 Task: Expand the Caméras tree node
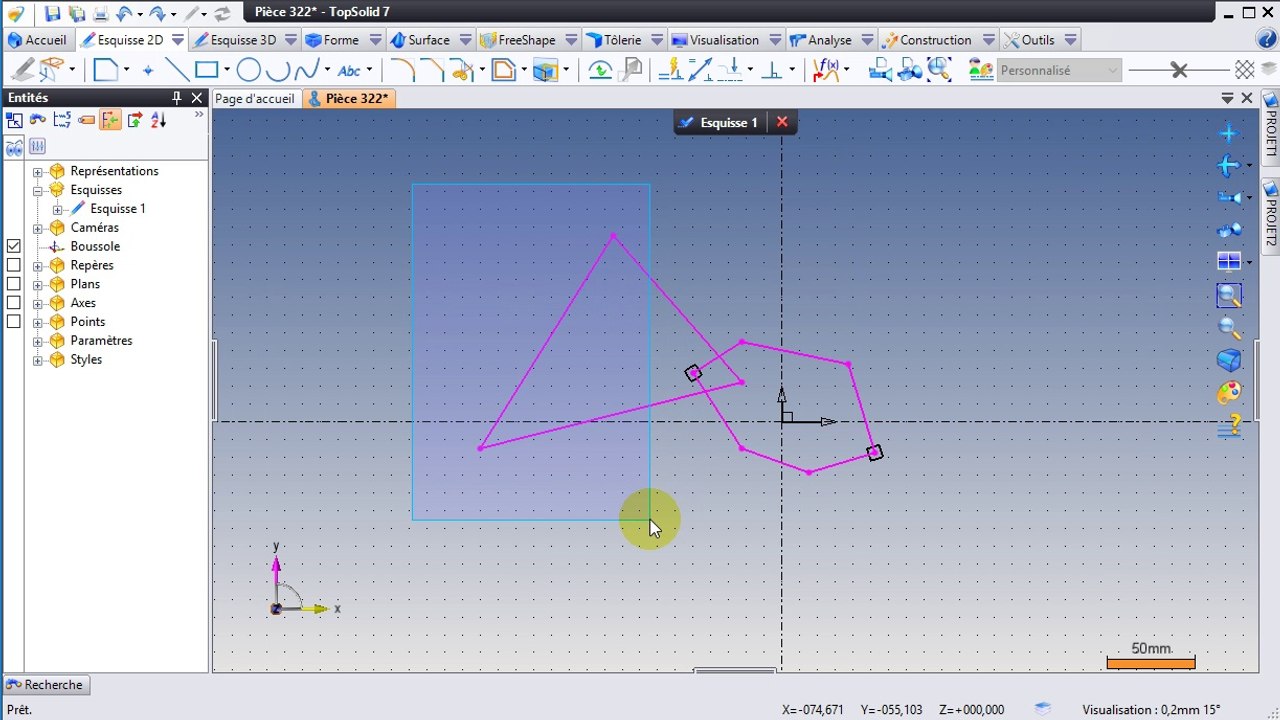point(38,228)
